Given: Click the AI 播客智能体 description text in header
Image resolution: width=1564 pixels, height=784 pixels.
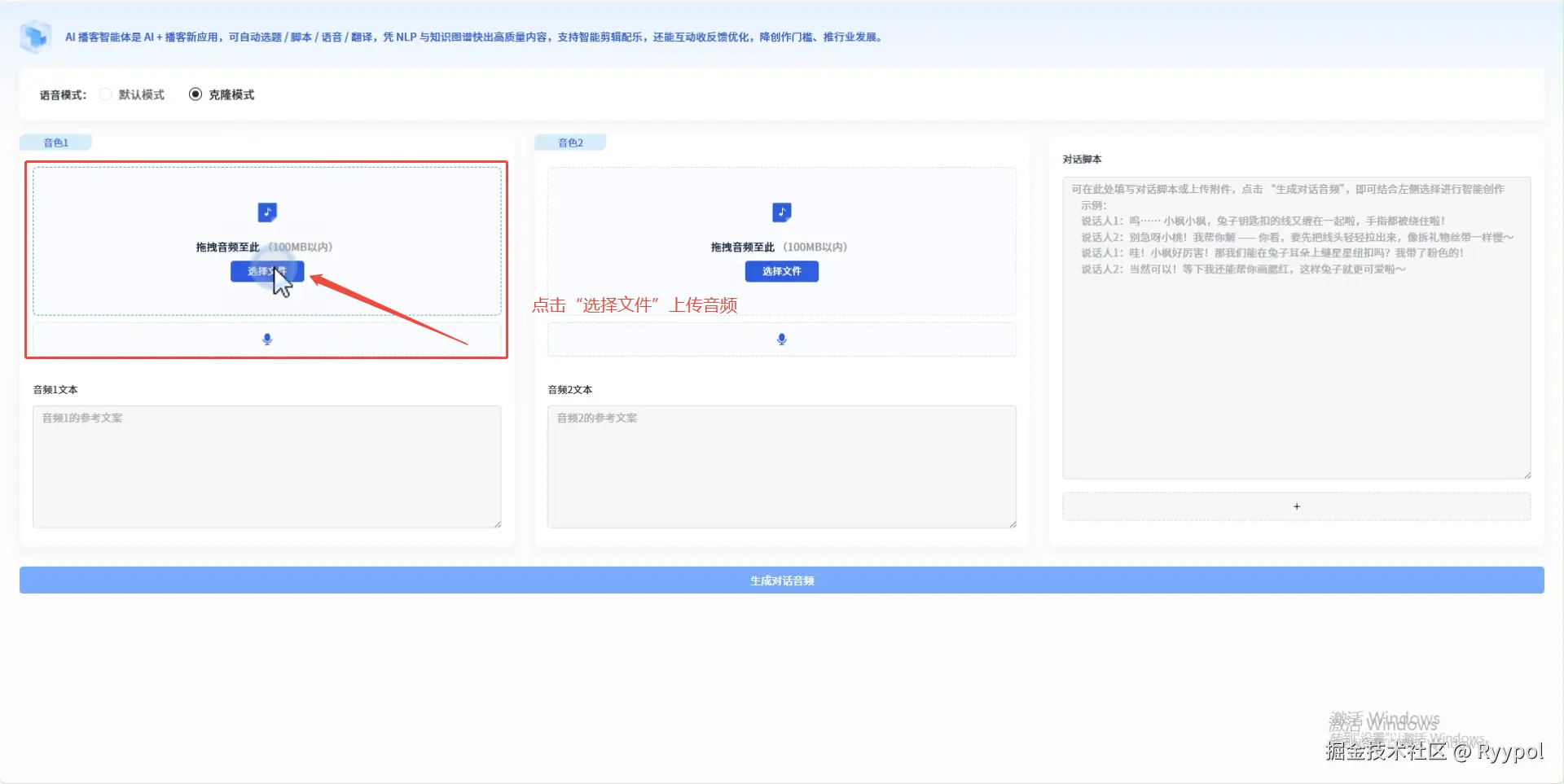Looking at the screenshot, I should 475,37.
